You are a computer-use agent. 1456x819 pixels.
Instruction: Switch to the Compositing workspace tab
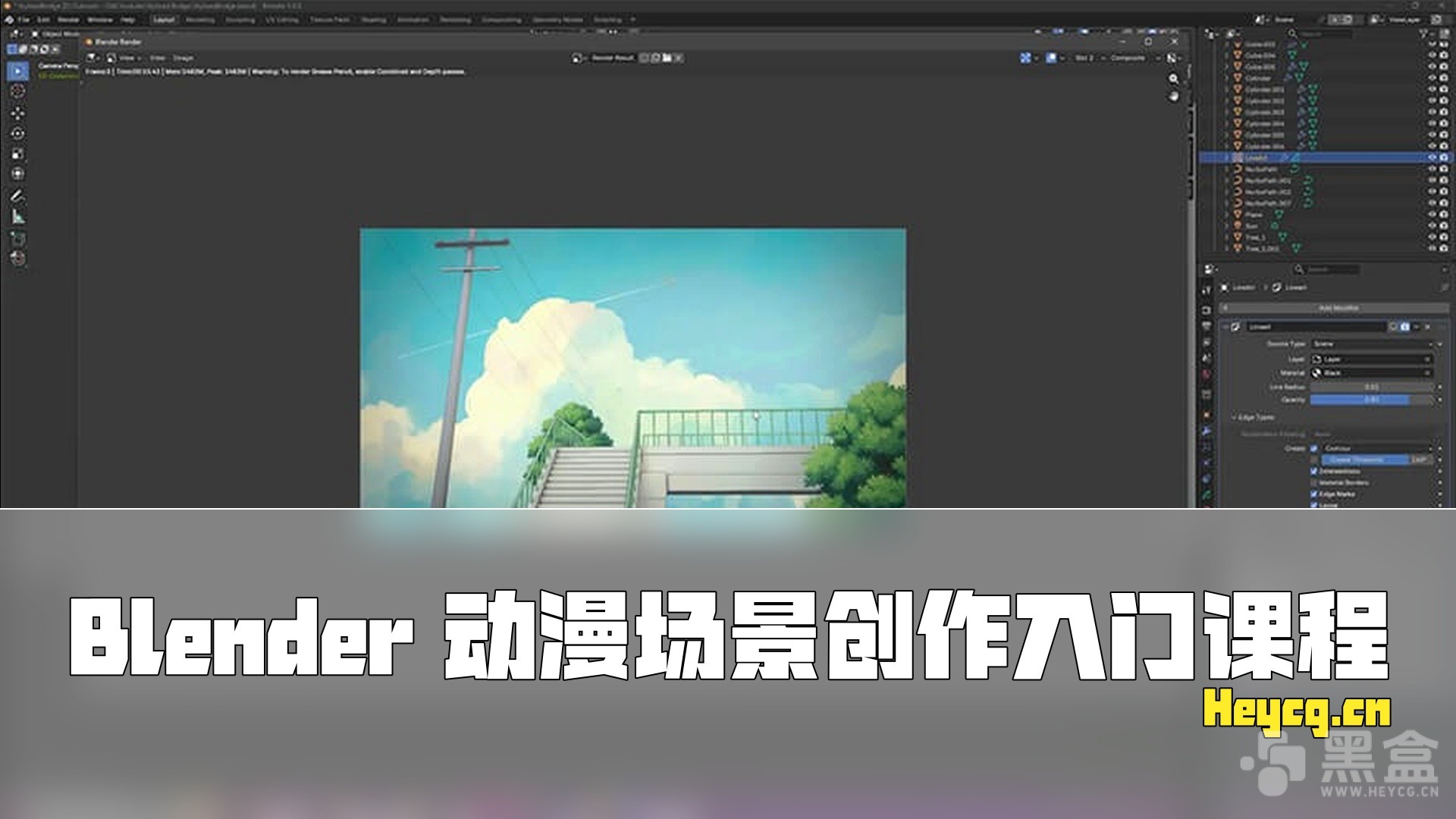[x=501, y=20]
